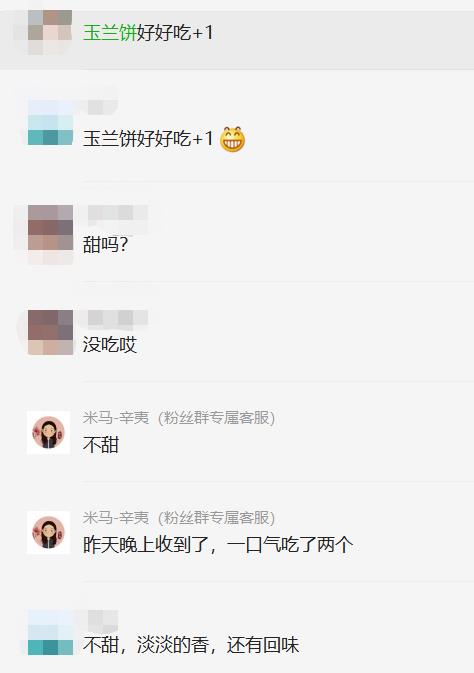This screenshot has width=474, height=673.
Task: Click the message 不甜，淡淡的香，还有回味
Action: pyautogui.click(x=191, y=645)
